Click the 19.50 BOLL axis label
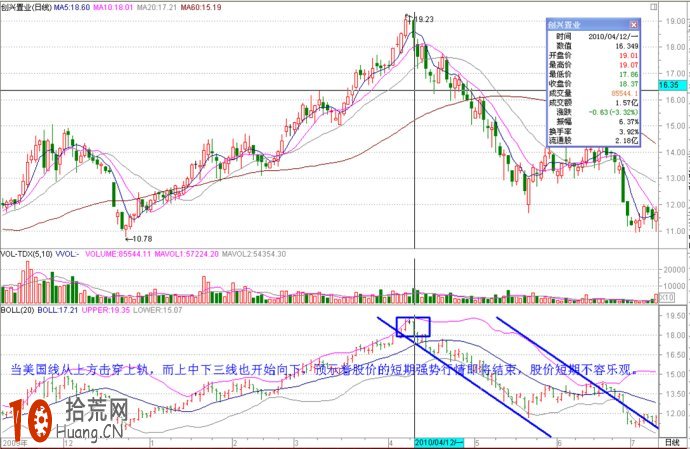This screenshot has height=449, width=690. point(675,316)
